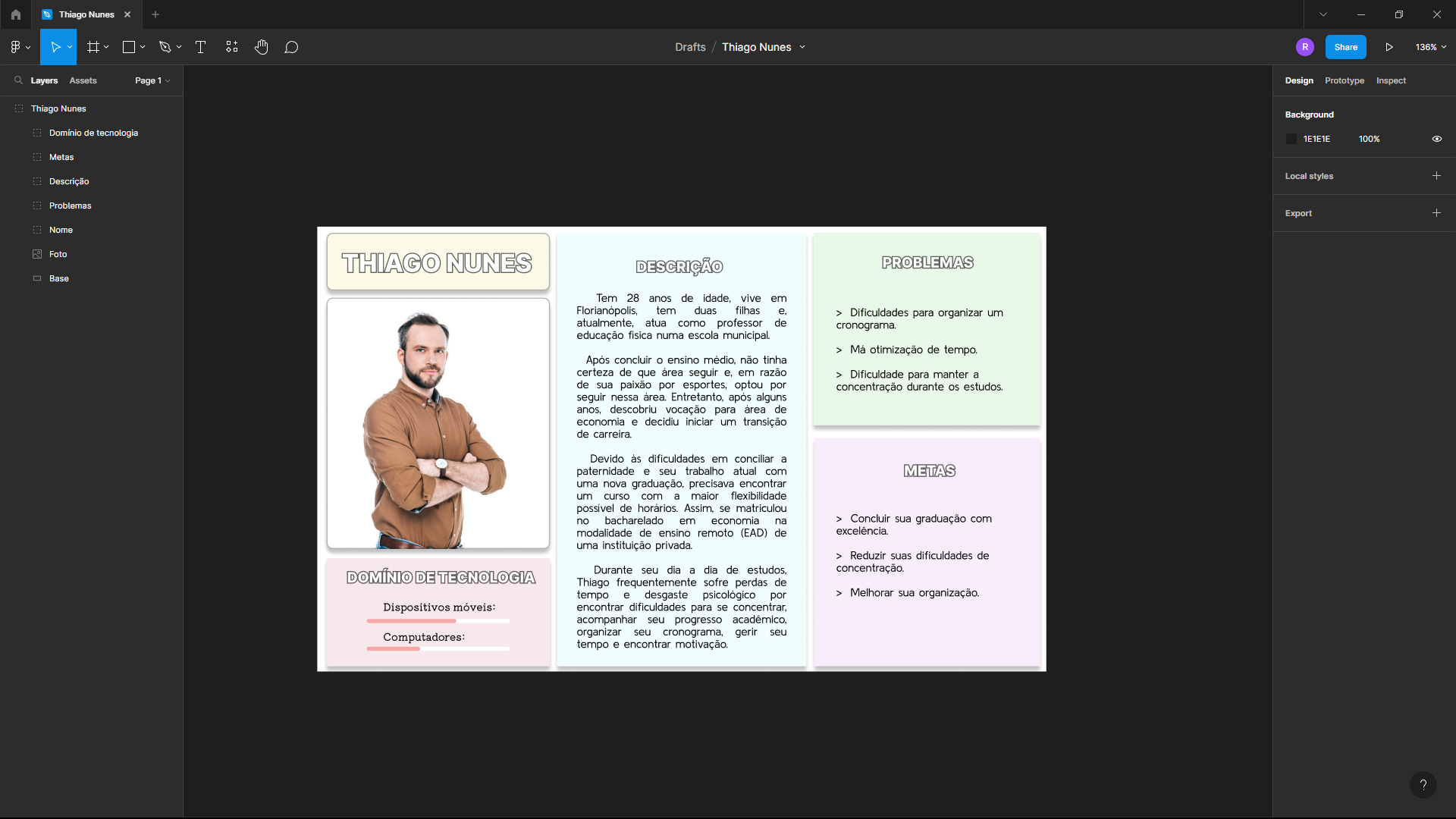Open the Inspect tab
The height and width of the screenshot is (819, 1456).
click(1391, 80)
